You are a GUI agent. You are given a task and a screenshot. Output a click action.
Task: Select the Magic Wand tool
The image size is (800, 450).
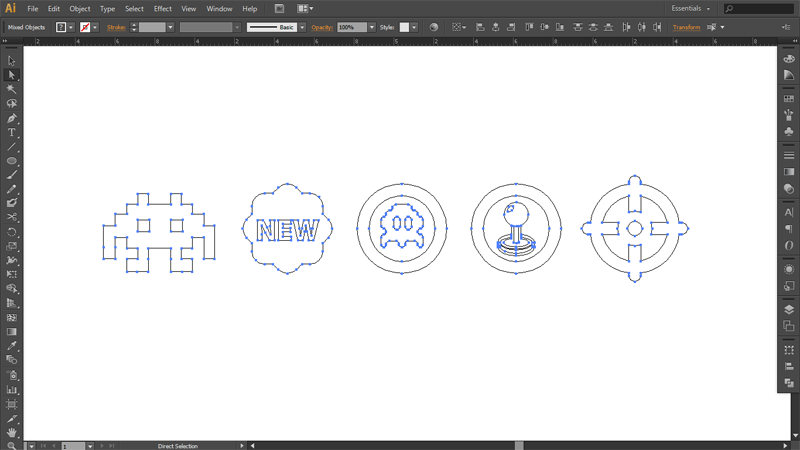[12, 89]
